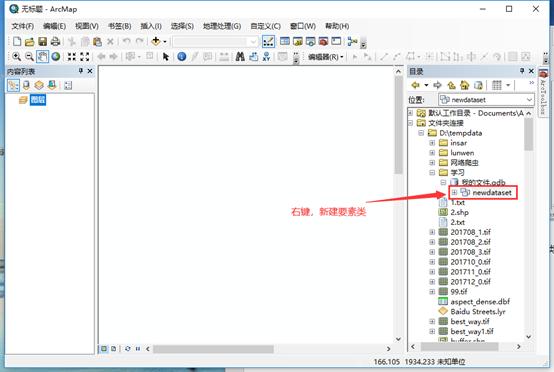Click the Fixed Zoom In icon
Screen dimensions: 554x372
point(72,57)
